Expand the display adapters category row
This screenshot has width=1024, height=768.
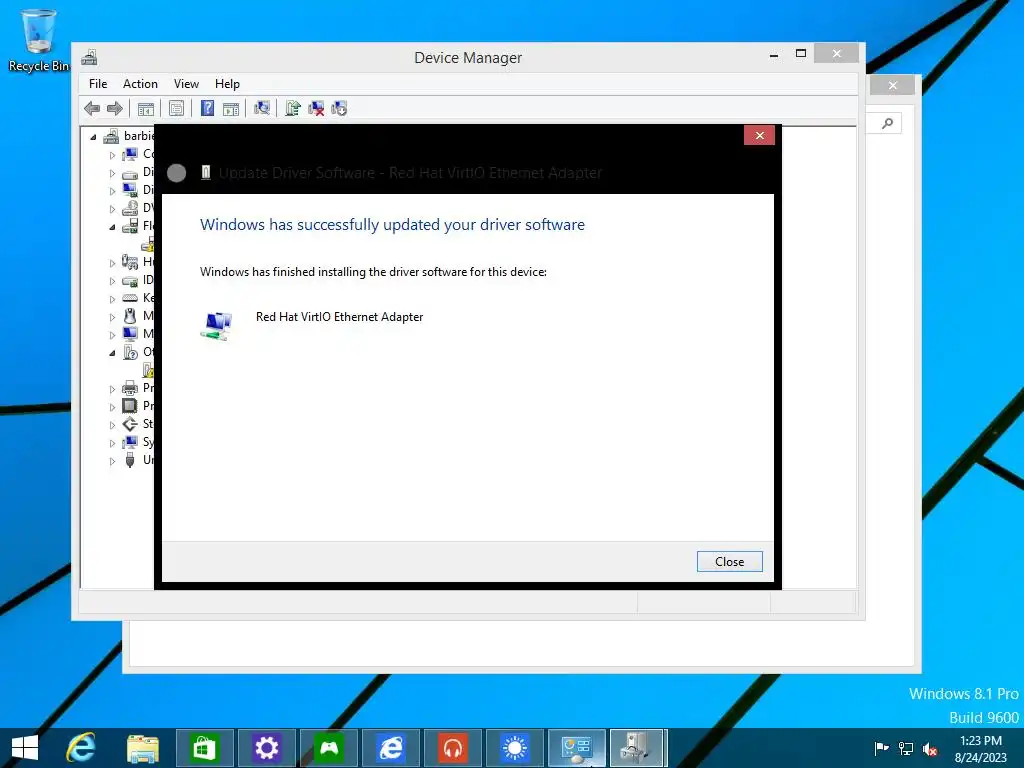coord(112,191)
